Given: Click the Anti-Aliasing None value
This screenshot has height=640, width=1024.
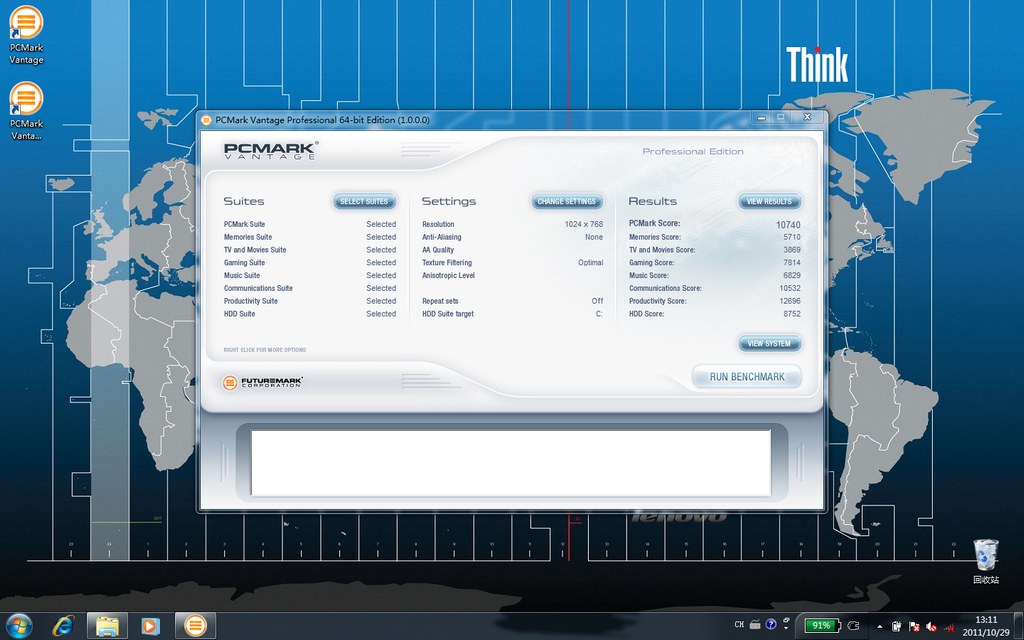Looking at the screenshot, I should click(594, 237).
